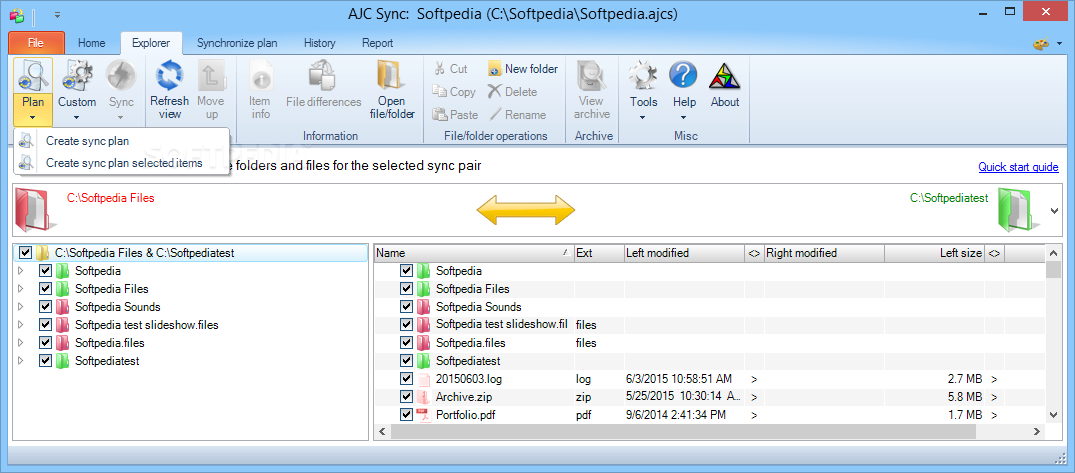
Task: Expand Softpedia test slideshow.files tree node
Action: coord(21,324)
